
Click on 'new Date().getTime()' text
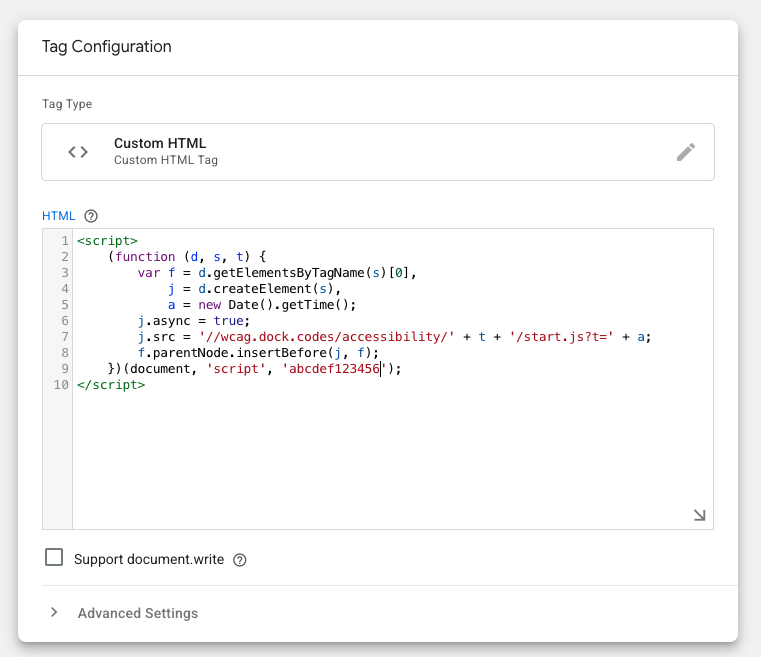tap(274, 305)
